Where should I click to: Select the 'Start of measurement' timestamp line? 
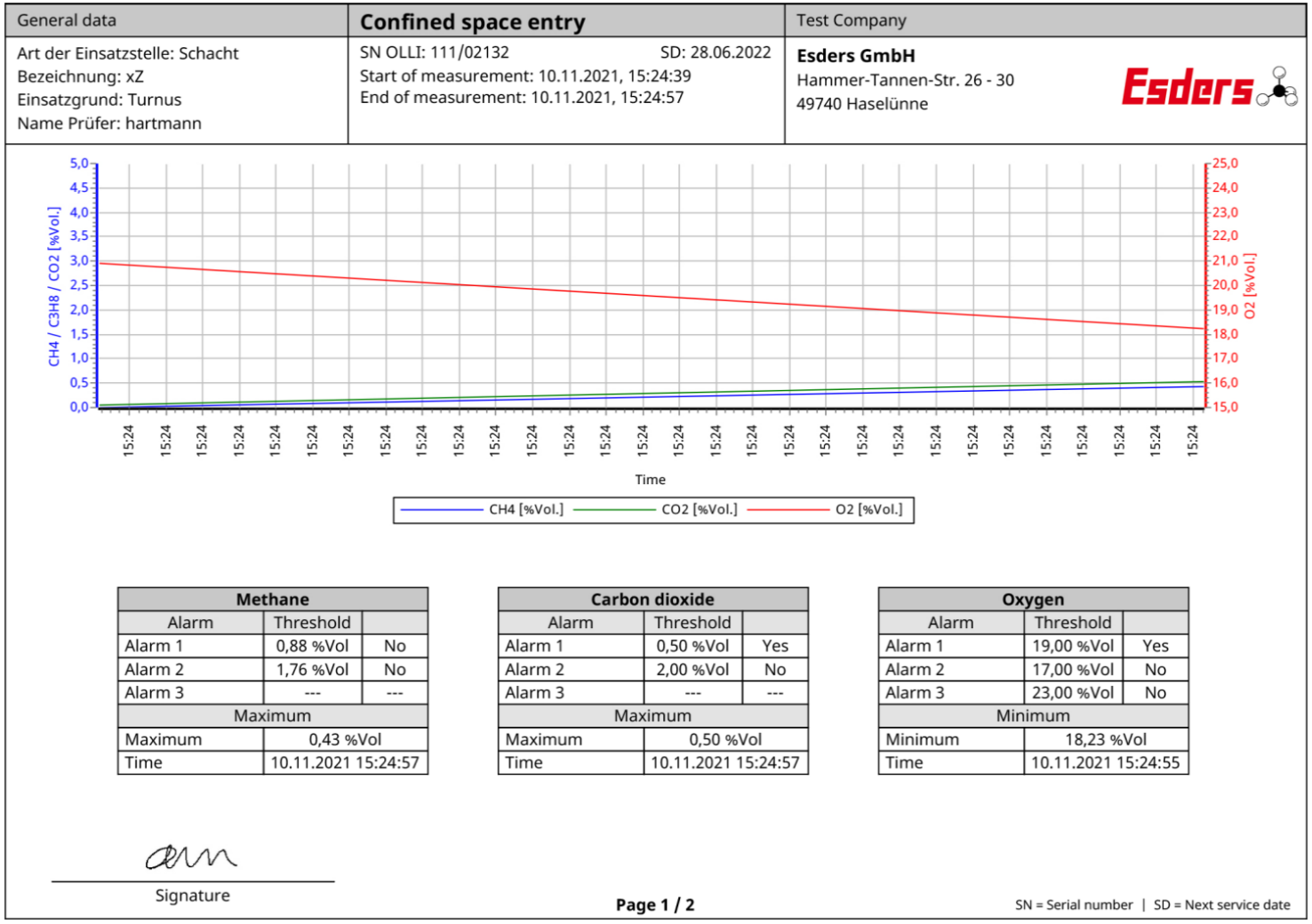[524, 76]
